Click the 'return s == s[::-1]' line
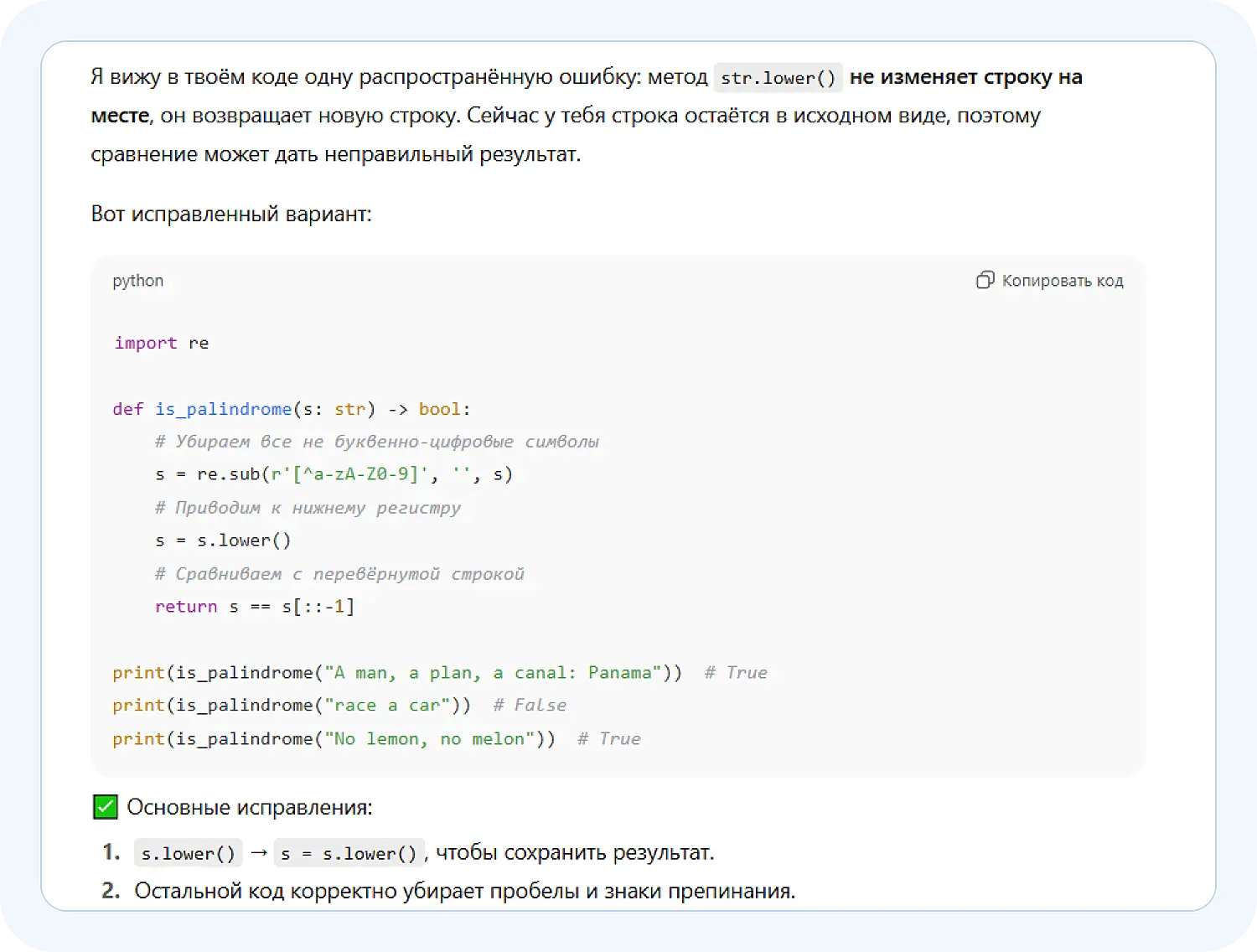Image resolution: width=1257 pixels, height=952 pixels. (x=255, y=607)
